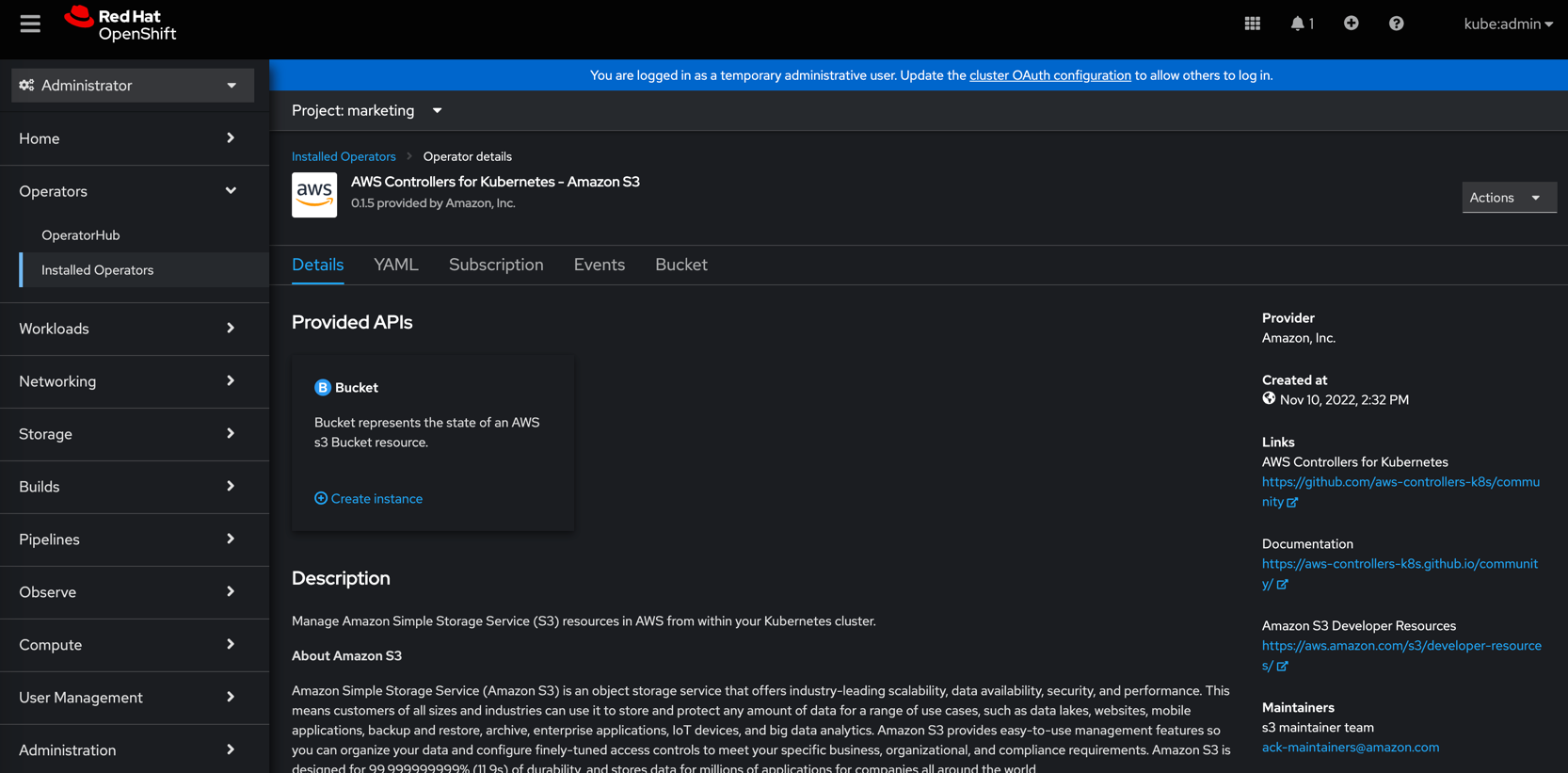Image resolution: width=1568 pixels, height=773 pixels.
Task: Switch to the YAML tab
Action: [x=395, y=266]
